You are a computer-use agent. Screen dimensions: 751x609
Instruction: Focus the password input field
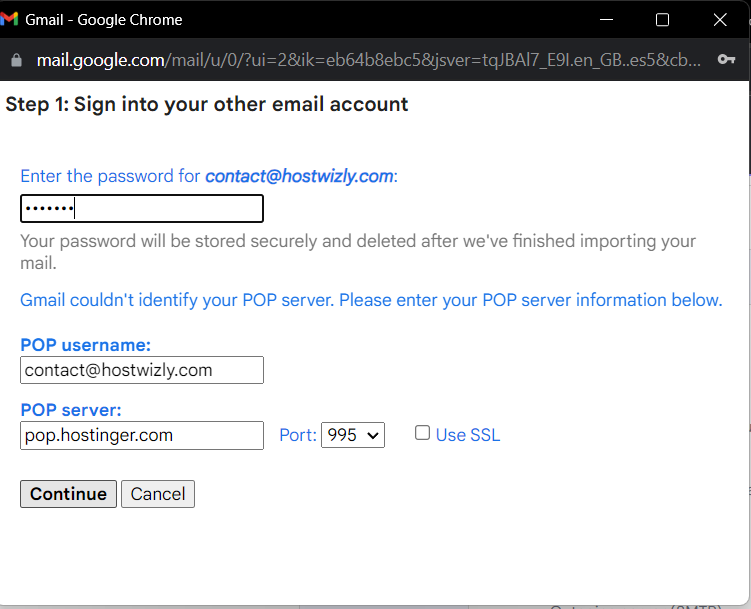pyautogui.click(x=142, y=208)
